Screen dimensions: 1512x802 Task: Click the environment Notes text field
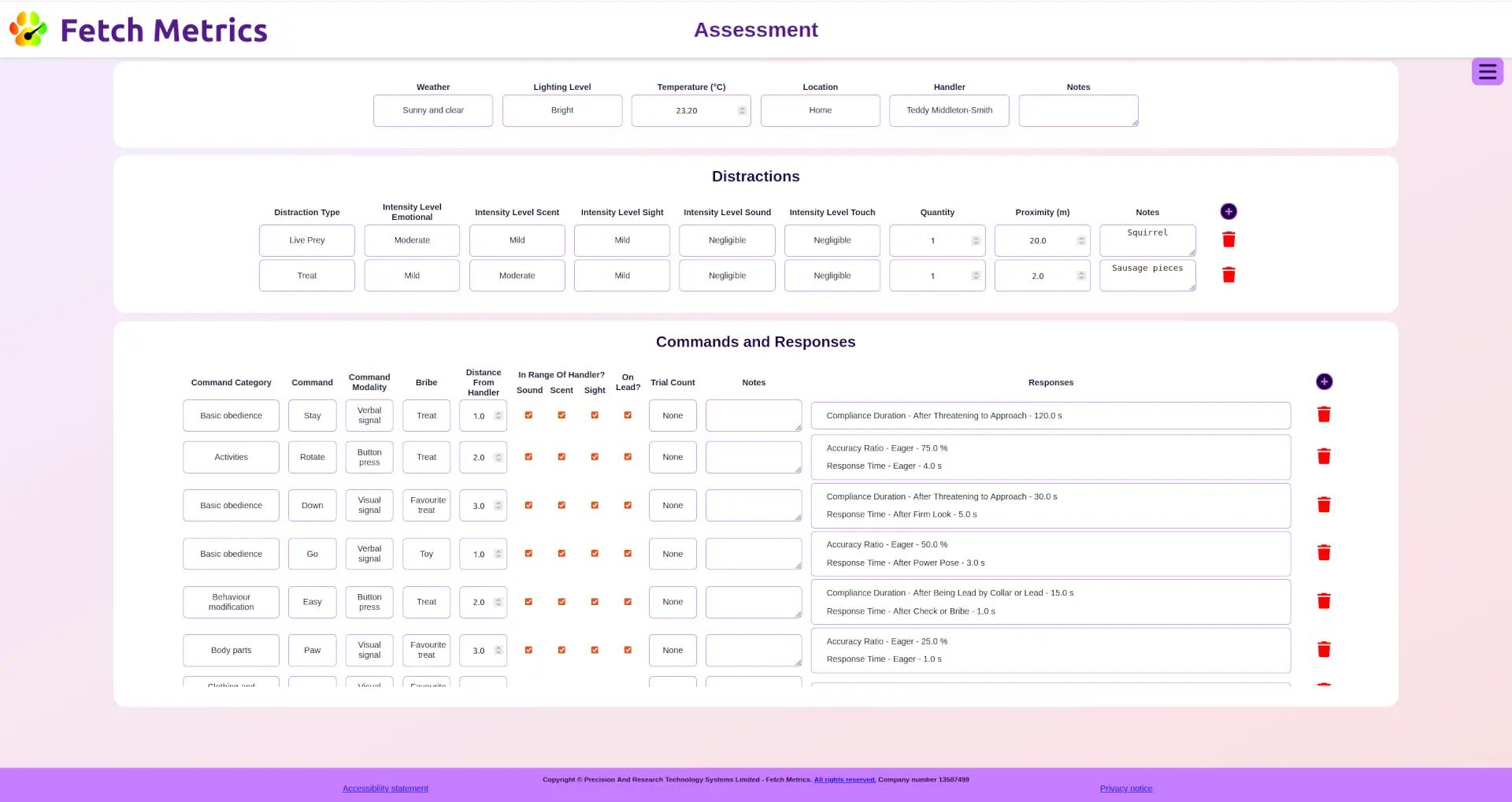coord(1077,110)
